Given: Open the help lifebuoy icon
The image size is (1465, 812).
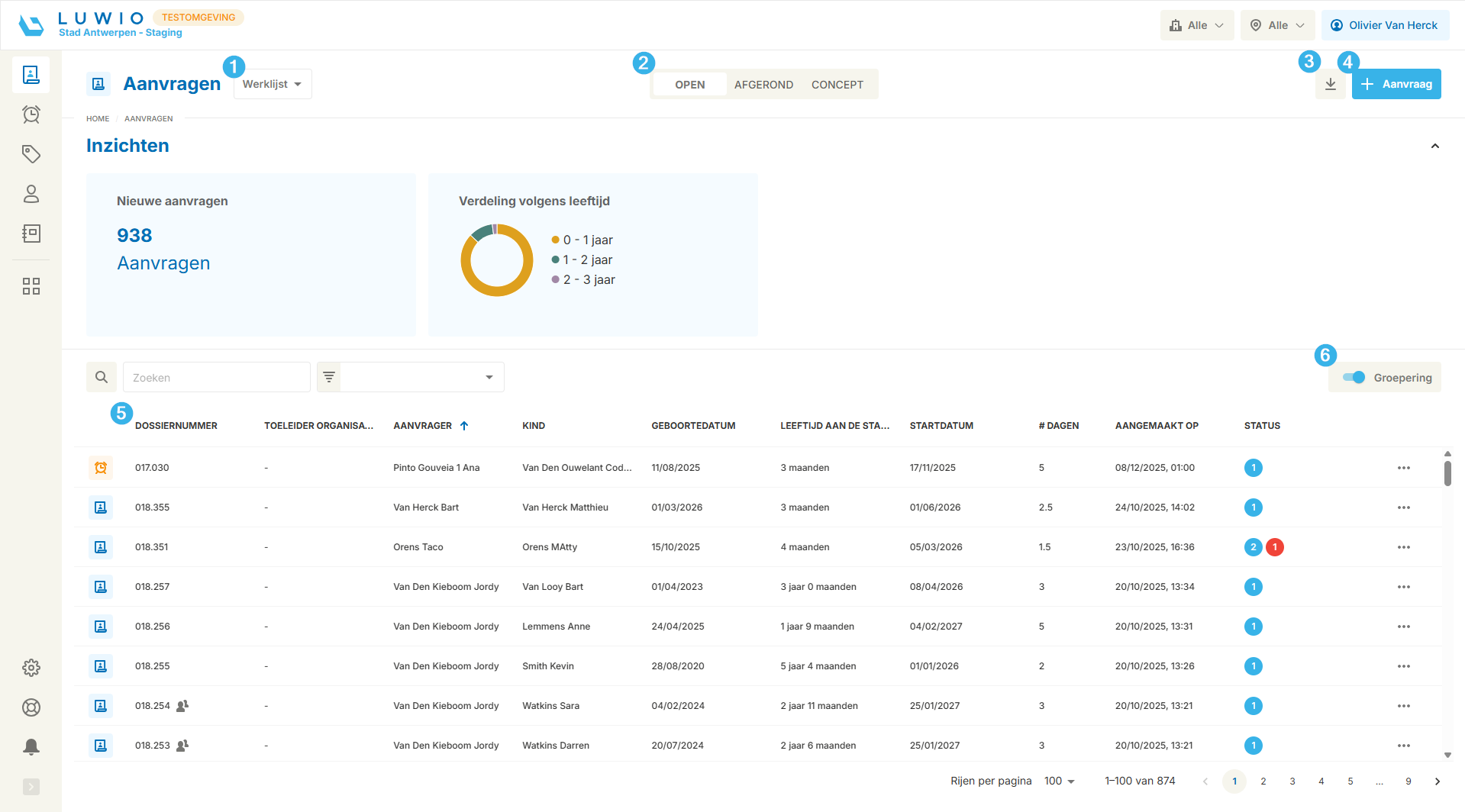Looking at the screenshot, I should (x=31, y=707).
